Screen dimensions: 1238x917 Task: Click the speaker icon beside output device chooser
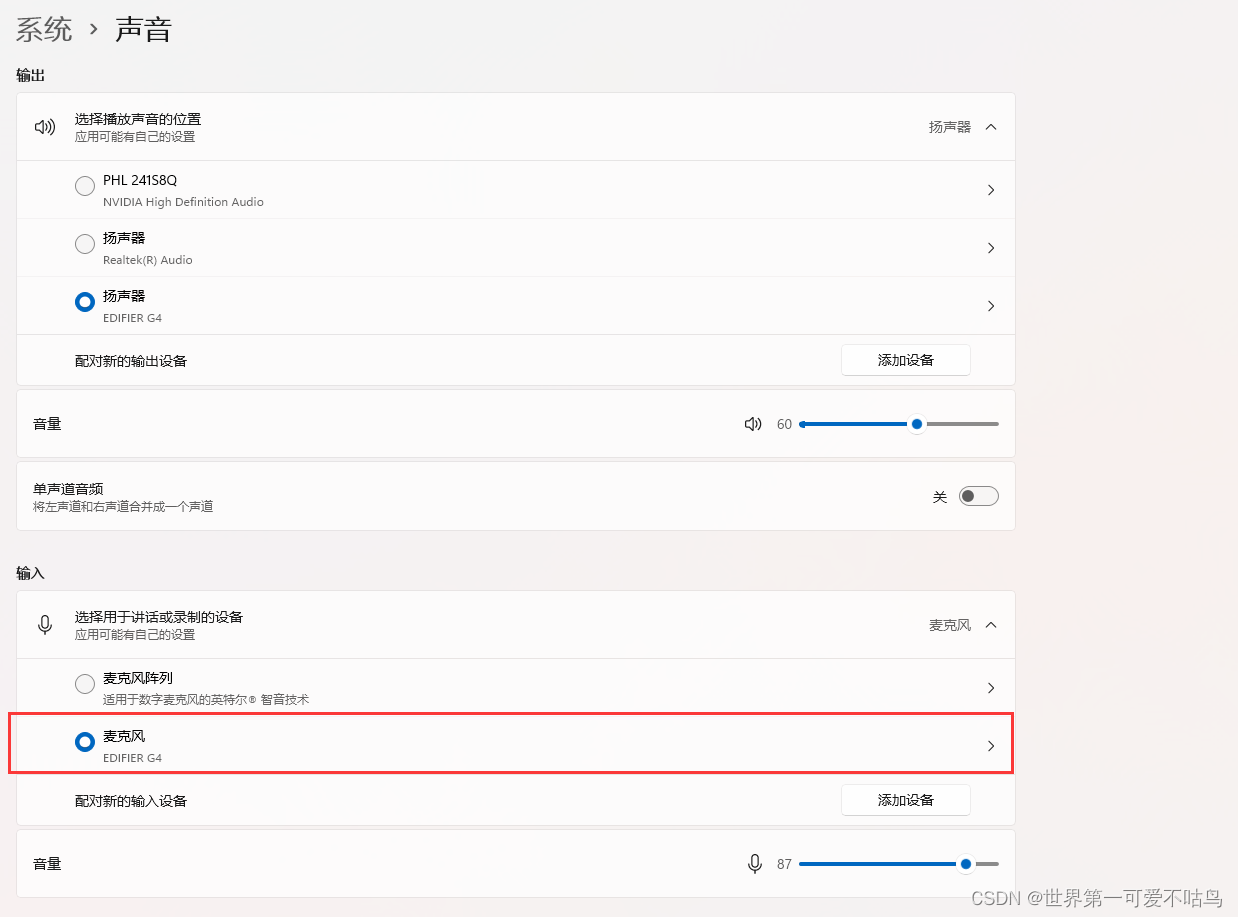[44, 127]
